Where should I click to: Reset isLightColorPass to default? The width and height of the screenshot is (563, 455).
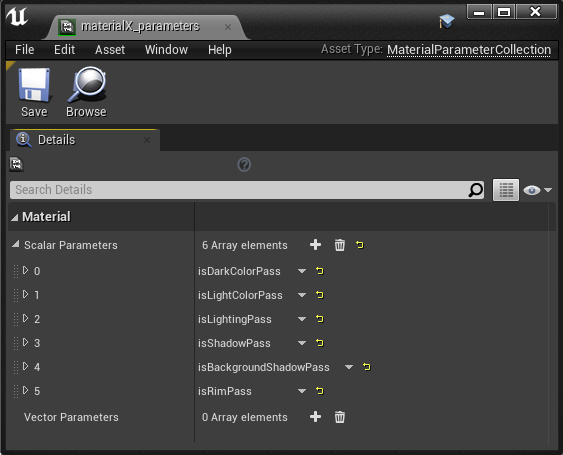click(x=320, y=295)
